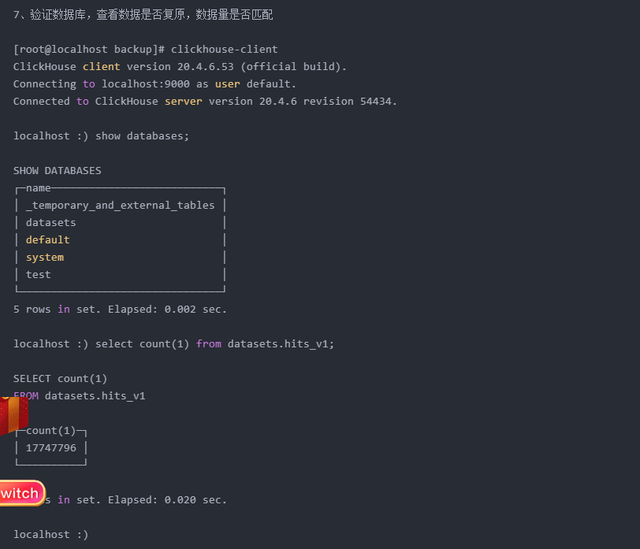Viewport: 640px width, 549px height.
Task: Select the _temporary_and_external_tables row
Action: coord(120,205)
